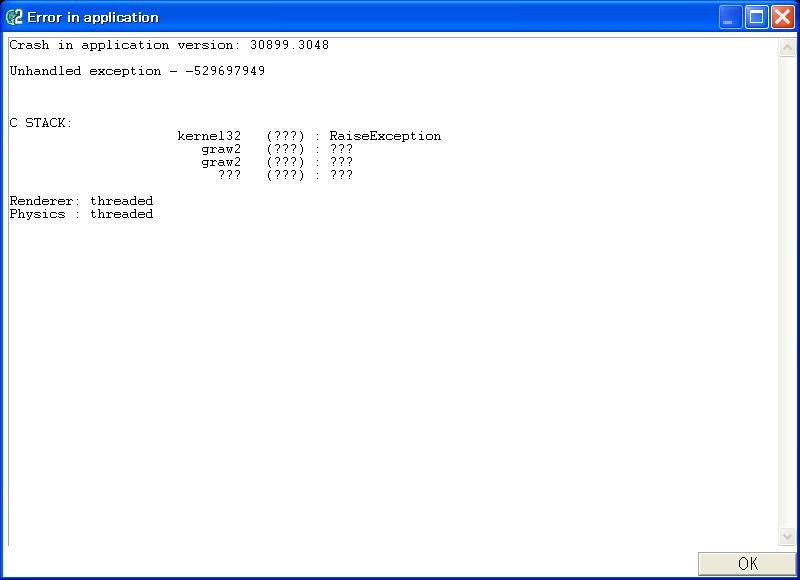Click the 'RaiseException' text
The image size is (800, 580).
[x=385, y=136]
